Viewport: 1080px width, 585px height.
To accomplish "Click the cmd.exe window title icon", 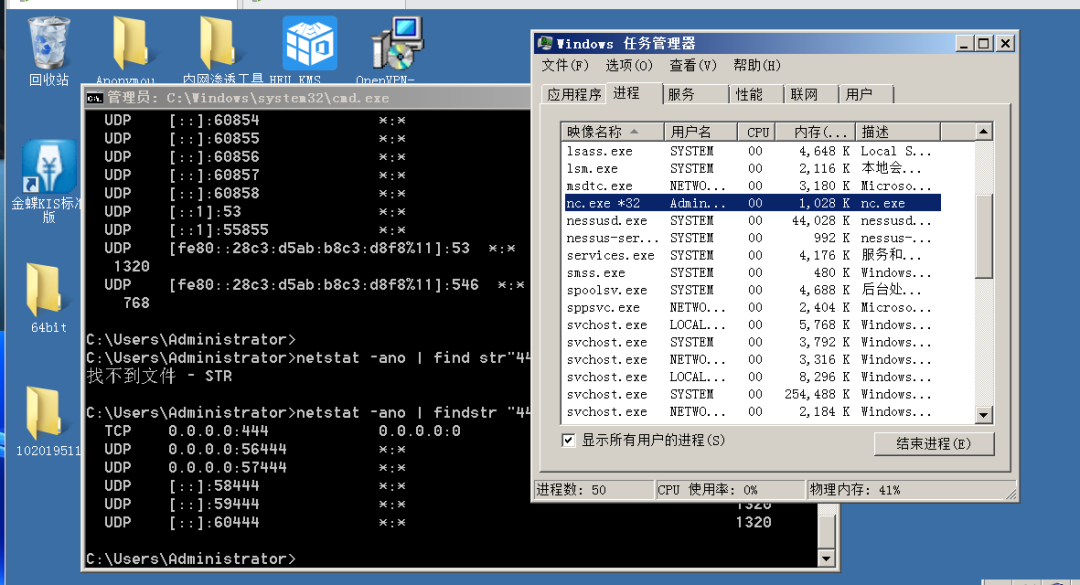I will pos(94,98).
